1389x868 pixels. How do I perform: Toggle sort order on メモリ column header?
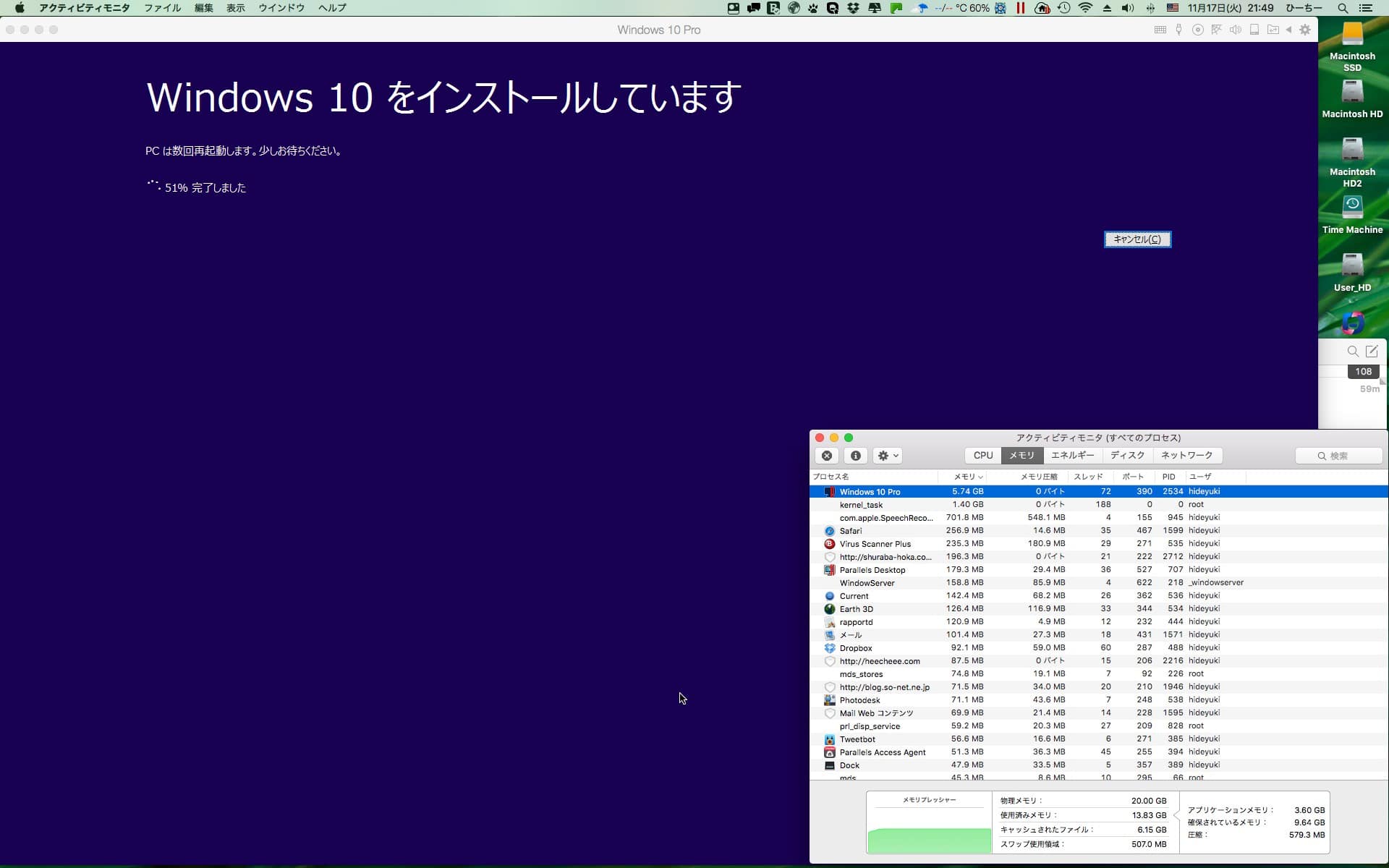pos(967,477)
